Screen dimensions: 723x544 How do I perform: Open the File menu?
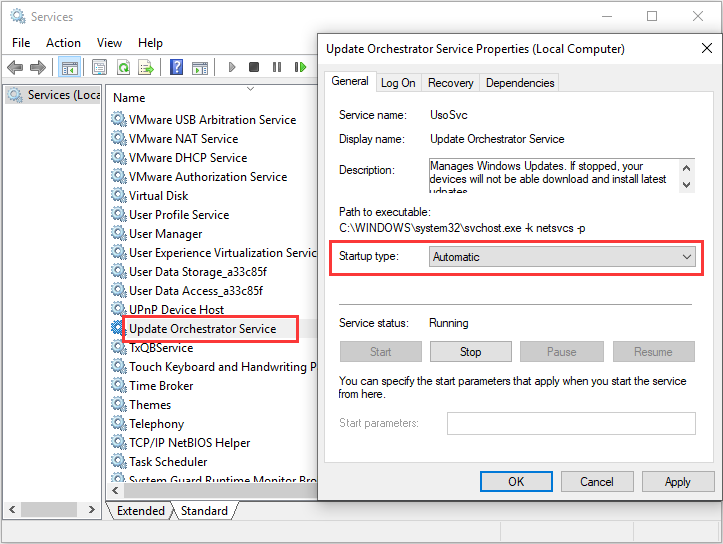coord(21,43)
